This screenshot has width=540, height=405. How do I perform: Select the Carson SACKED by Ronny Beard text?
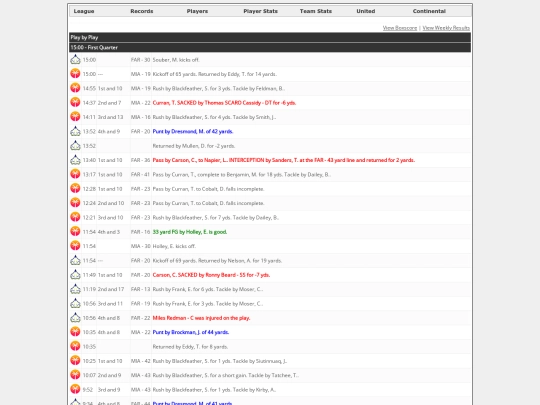tap(211, 275)
